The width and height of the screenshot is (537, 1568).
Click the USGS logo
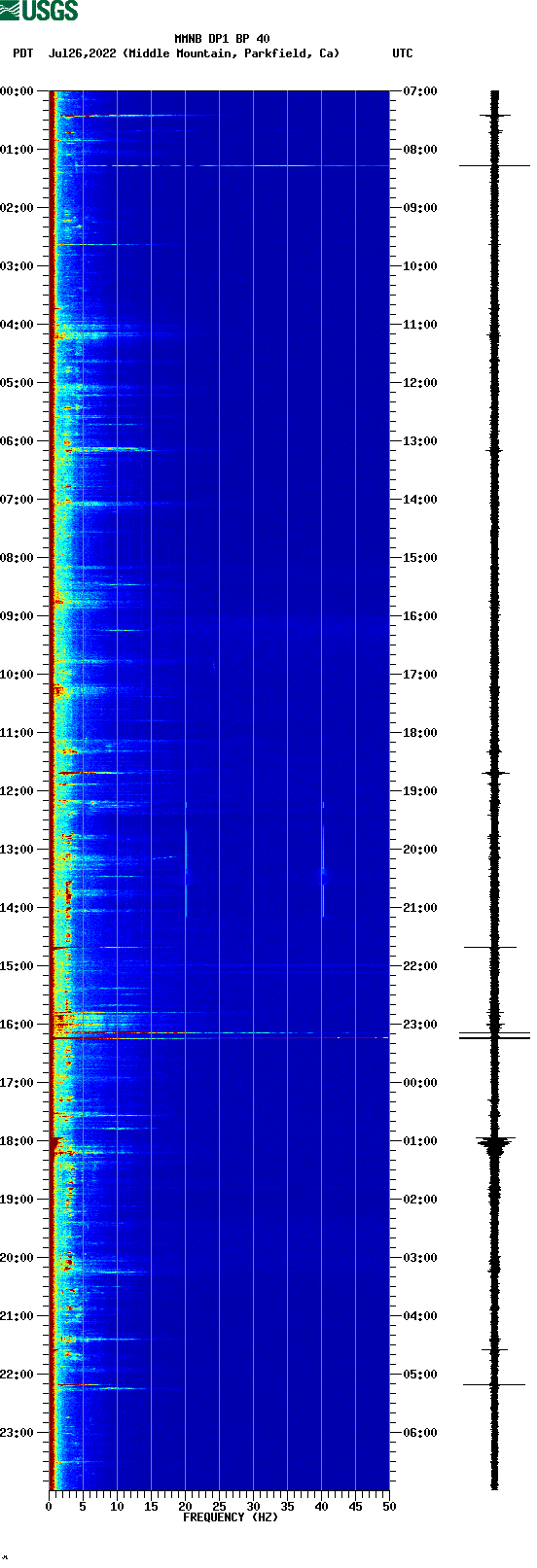(x=39, y=11)
